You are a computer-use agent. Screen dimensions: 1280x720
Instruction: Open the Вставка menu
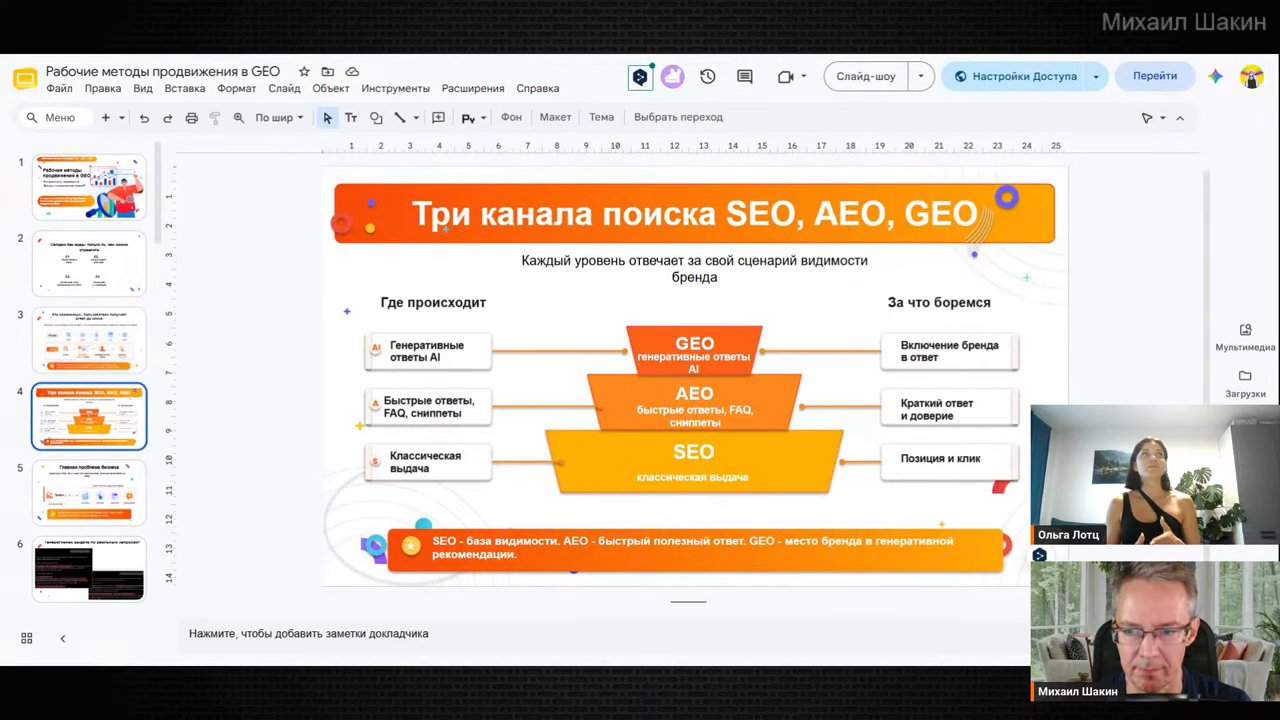185,89
